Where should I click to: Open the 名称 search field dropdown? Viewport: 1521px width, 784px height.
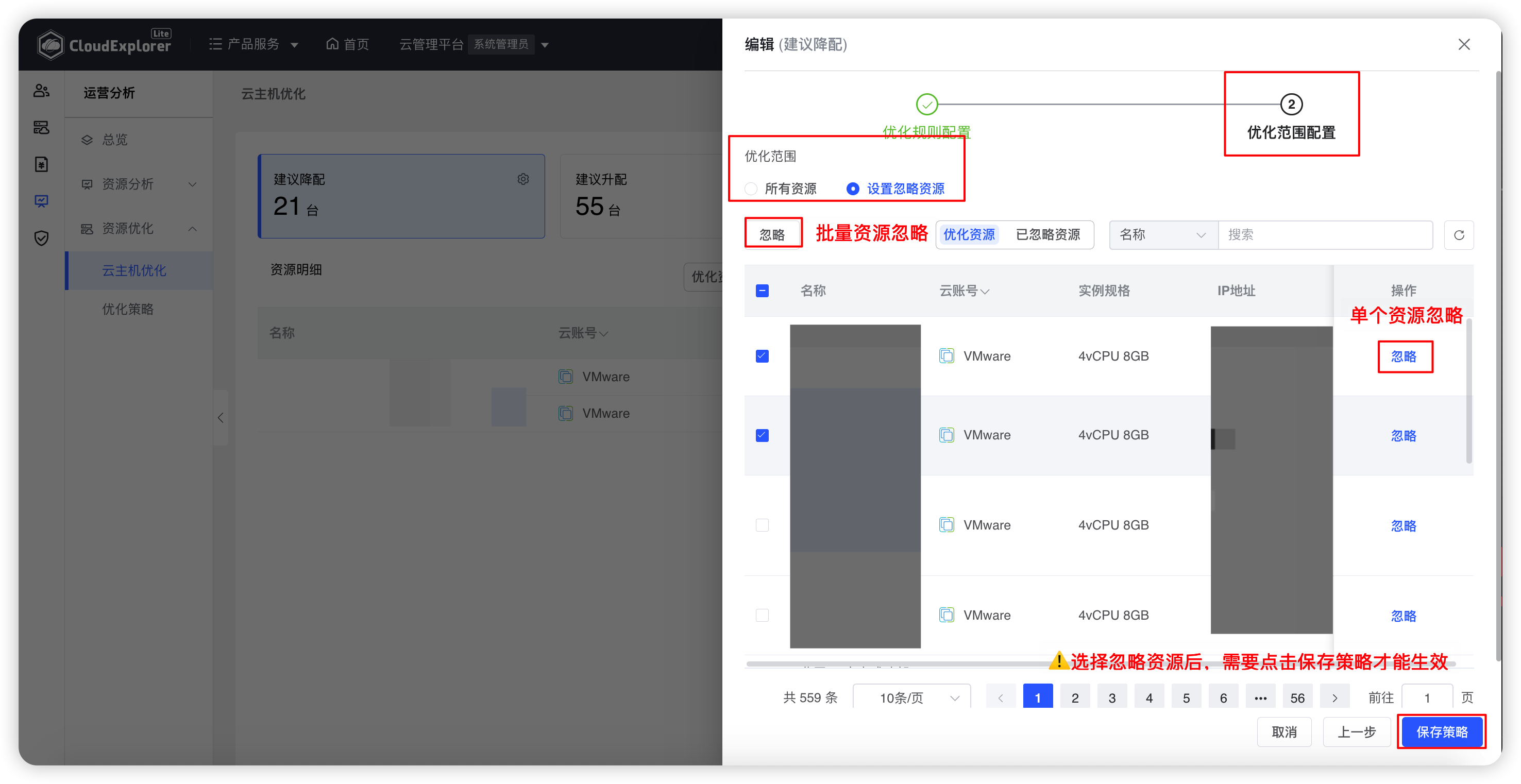[1163, 235]
